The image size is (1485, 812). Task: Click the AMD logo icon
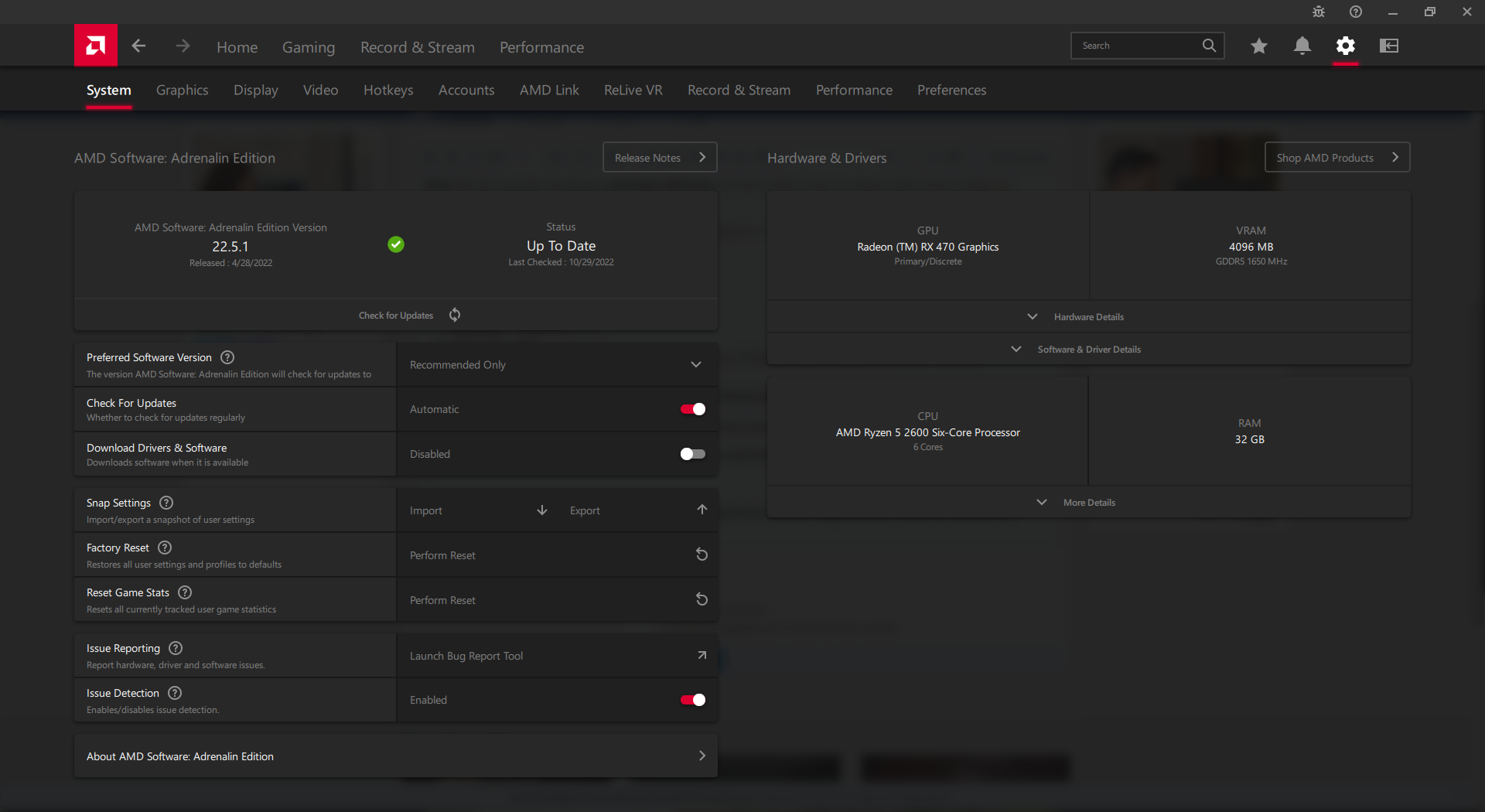[x=96, y=46]
